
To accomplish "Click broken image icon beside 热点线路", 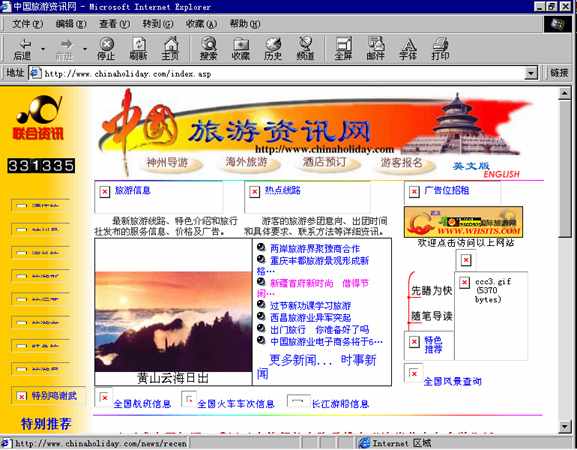I will [x=254, y=191].
